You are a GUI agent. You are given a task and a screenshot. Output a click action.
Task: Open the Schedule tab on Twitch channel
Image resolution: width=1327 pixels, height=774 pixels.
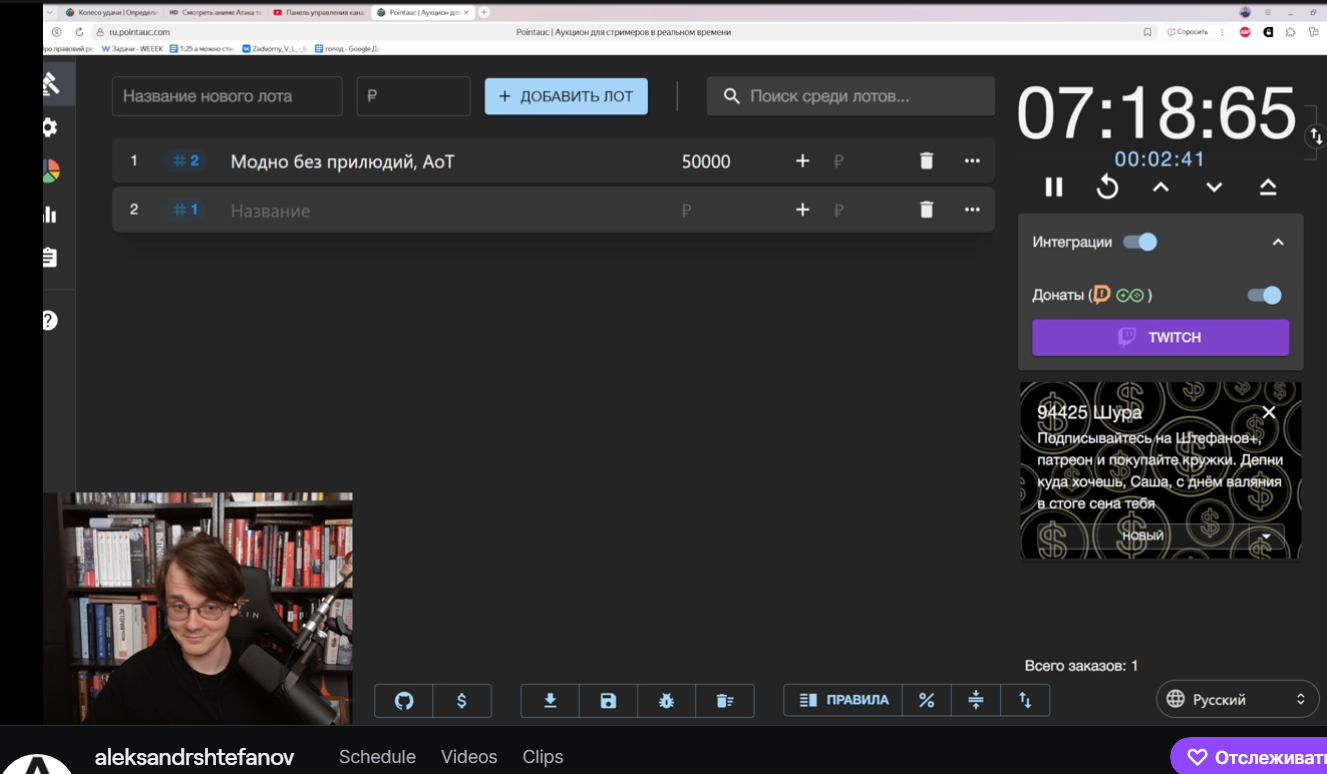pyautogui.click(x=377, y=757)
